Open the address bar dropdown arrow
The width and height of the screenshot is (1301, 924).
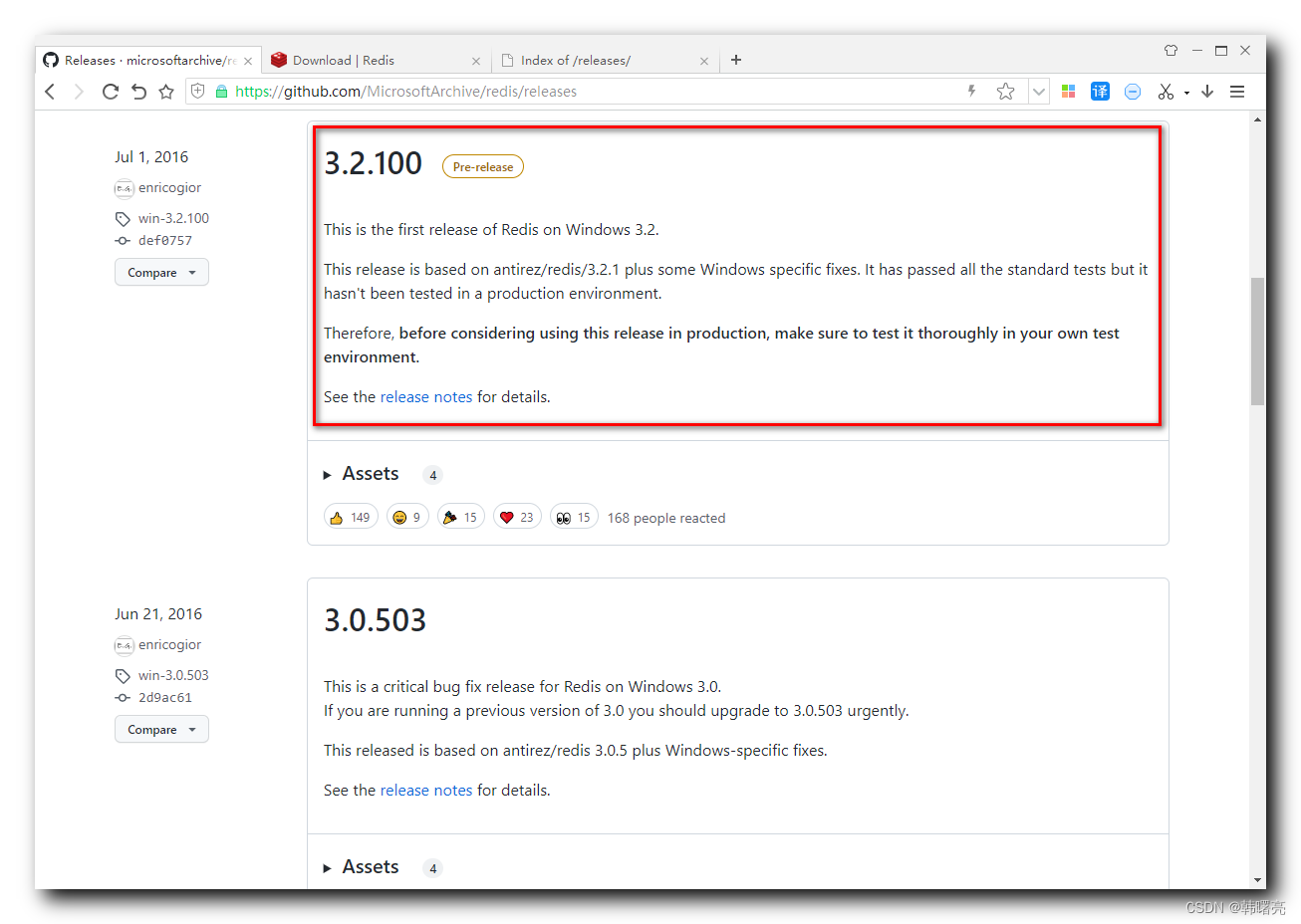[1039, 92]
